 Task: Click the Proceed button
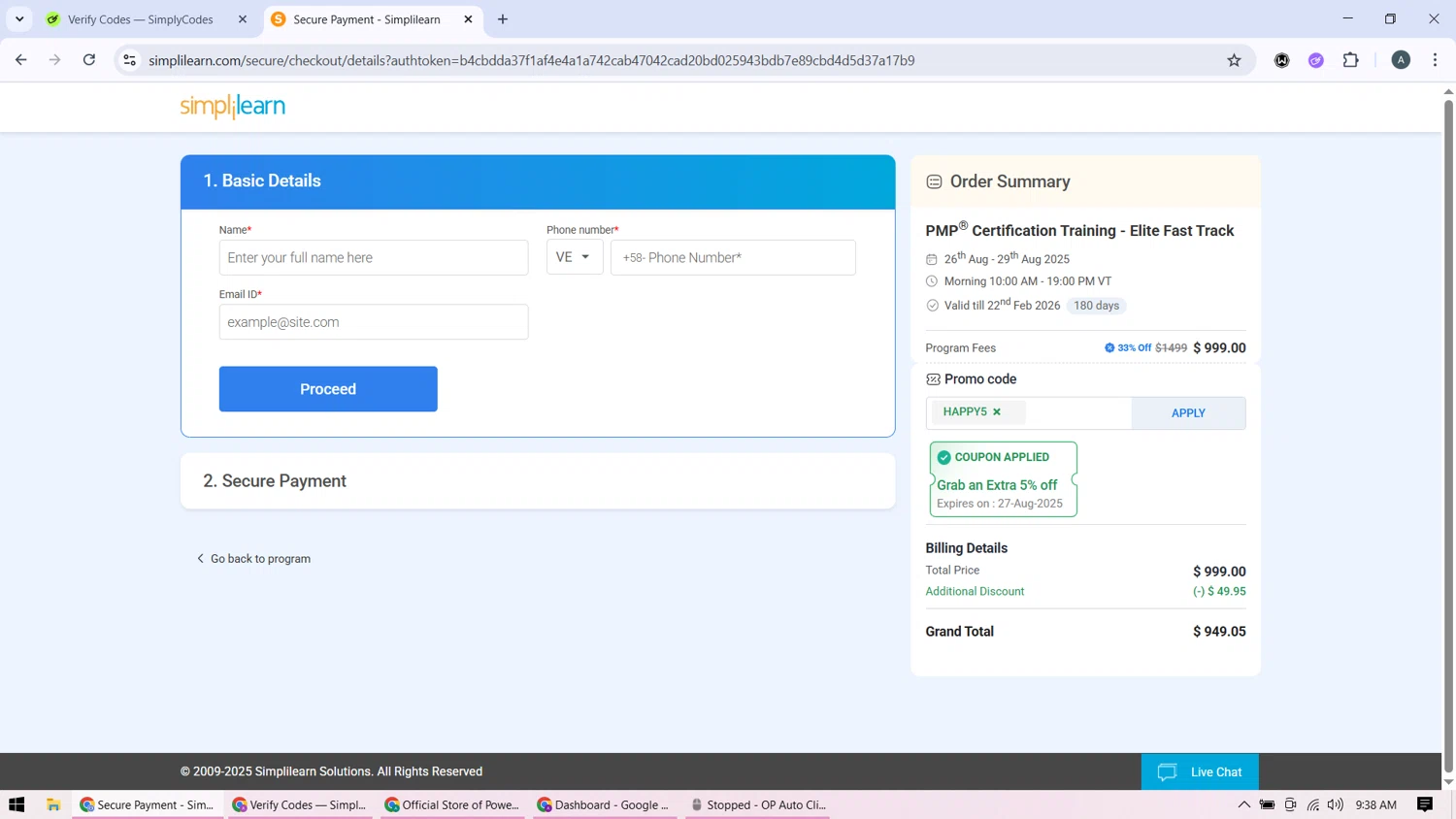coord(328,389)
